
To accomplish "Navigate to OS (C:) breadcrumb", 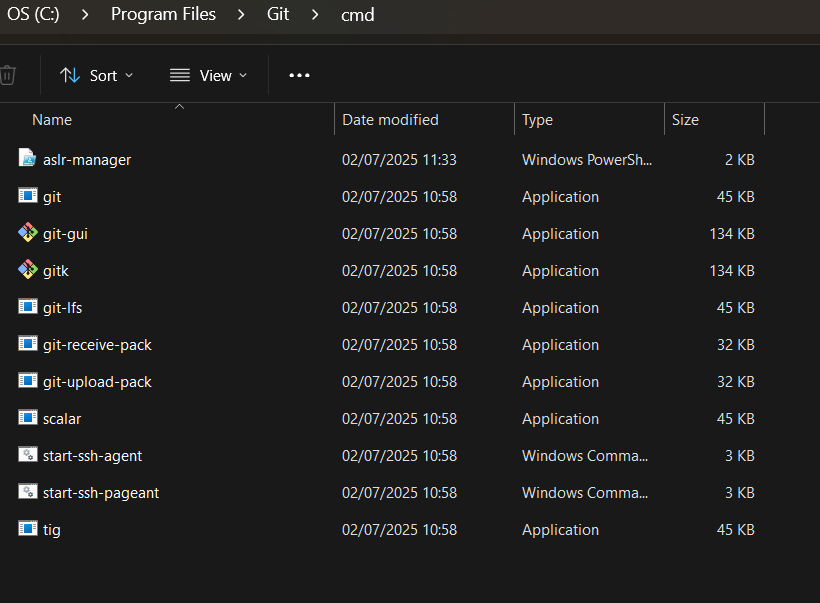I will [33, 14].
